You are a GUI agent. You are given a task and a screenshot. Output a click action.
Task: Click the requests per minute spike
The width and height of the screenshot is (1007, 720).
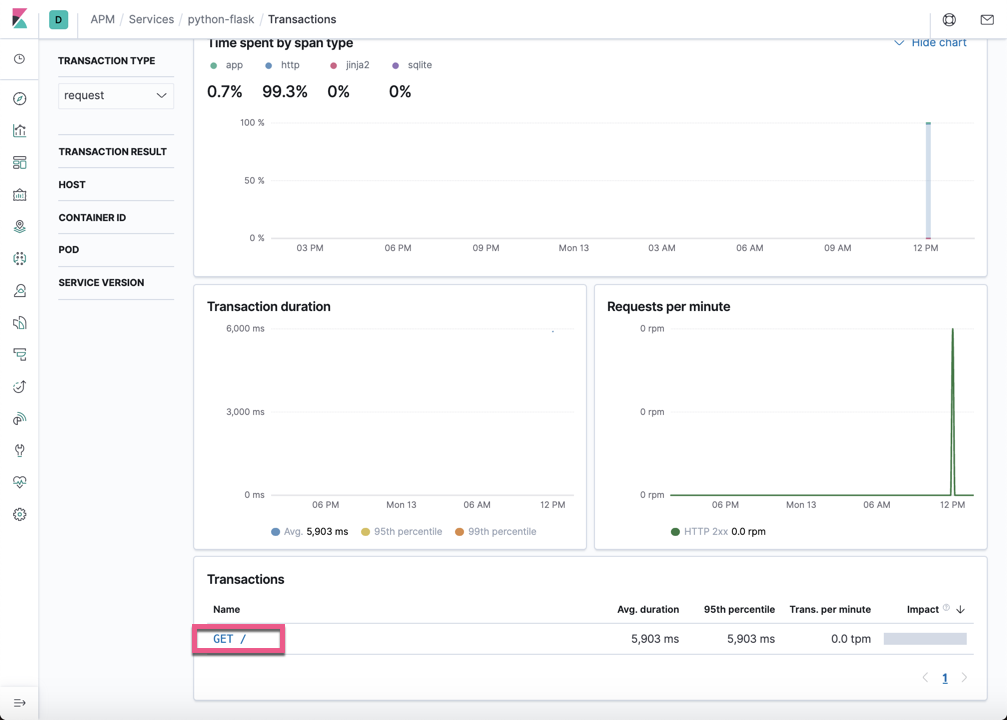pyautogui.click(x=952, y=411)
